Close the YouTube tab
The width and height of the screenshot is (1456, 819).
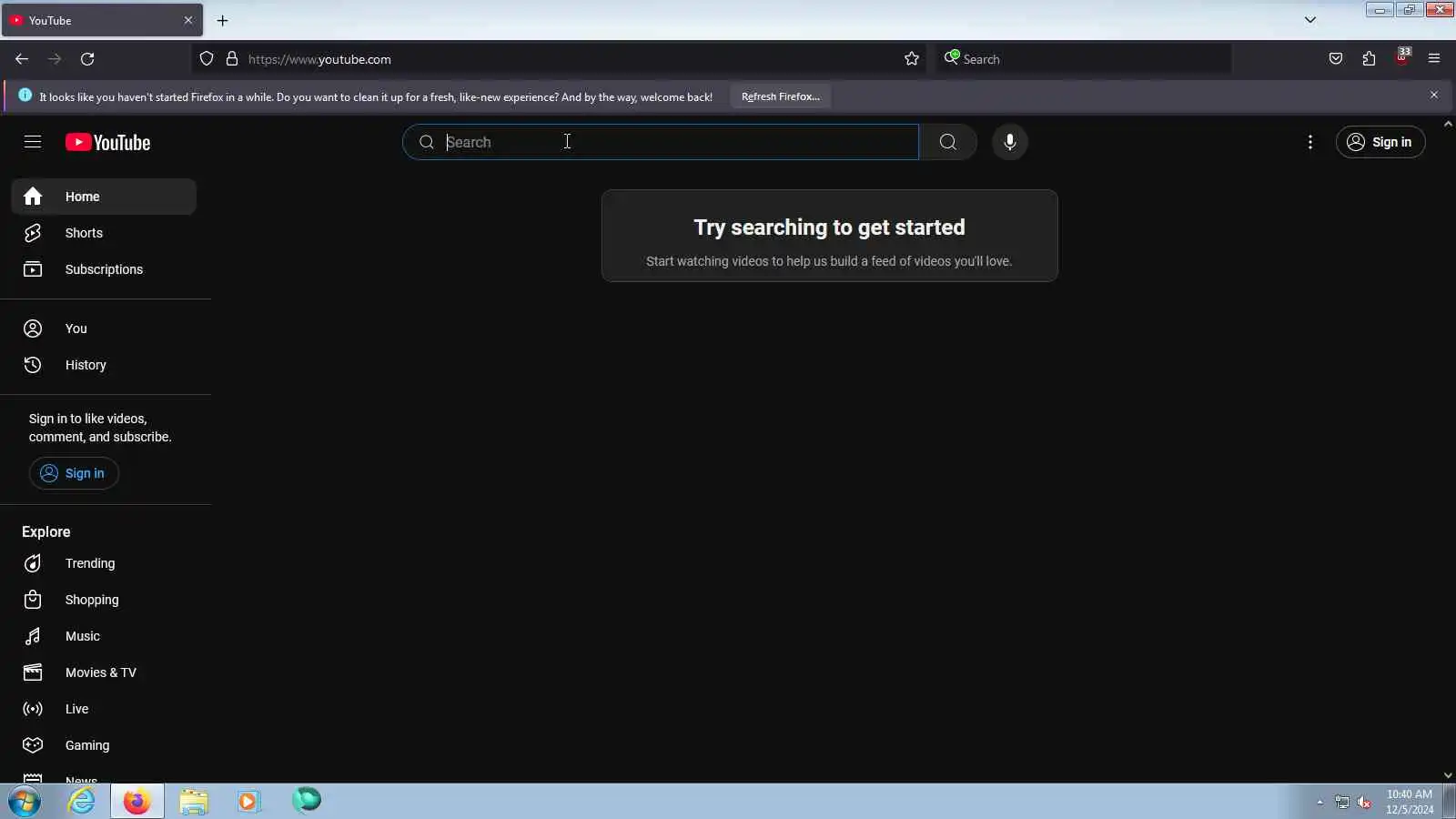click(188, 20)
